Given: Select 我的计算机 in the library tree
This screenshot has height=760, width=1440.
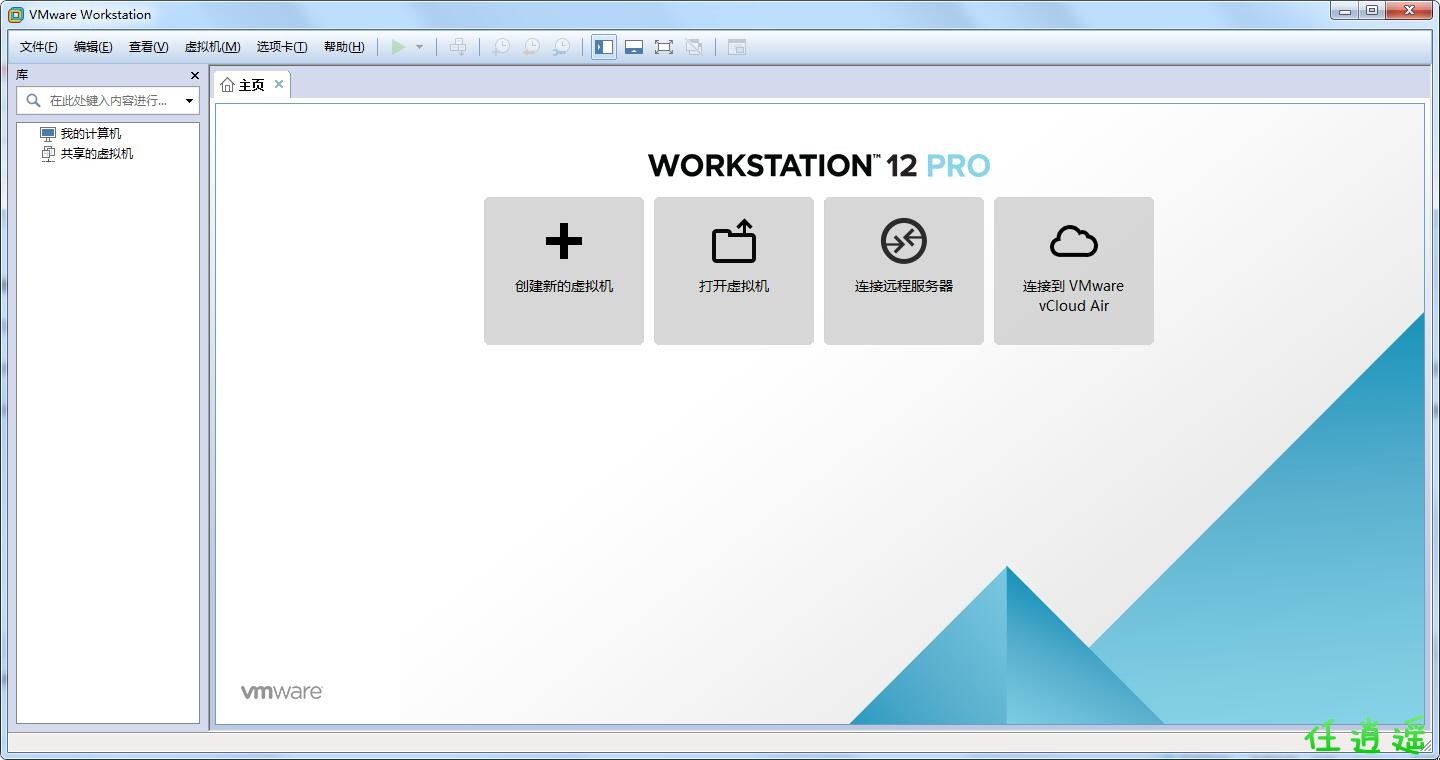Looking at the screenshot, I should click(90, 134).
